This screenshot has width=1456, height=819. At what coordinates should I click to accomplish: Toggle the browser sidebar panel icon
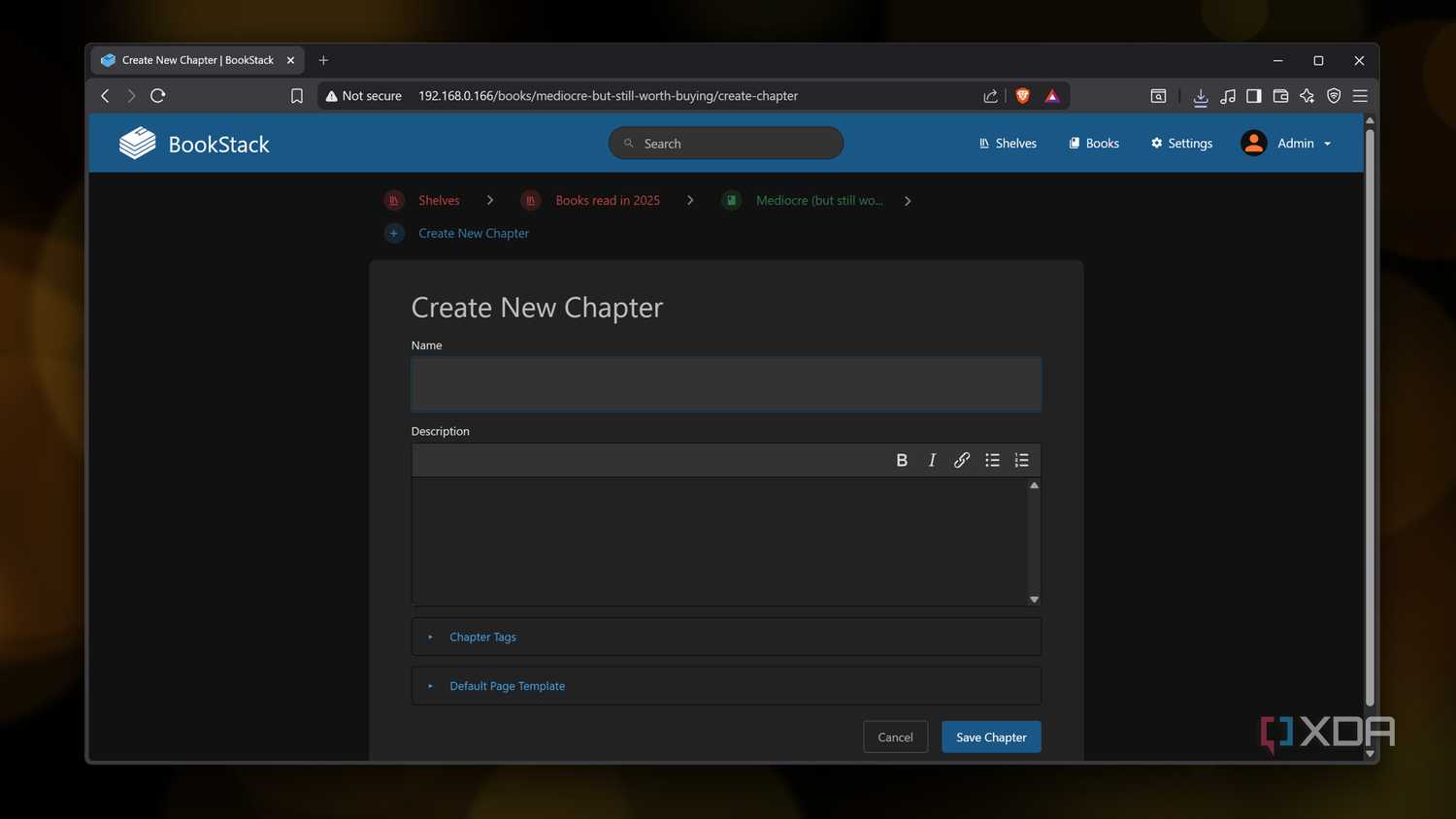coord(1254,96)
